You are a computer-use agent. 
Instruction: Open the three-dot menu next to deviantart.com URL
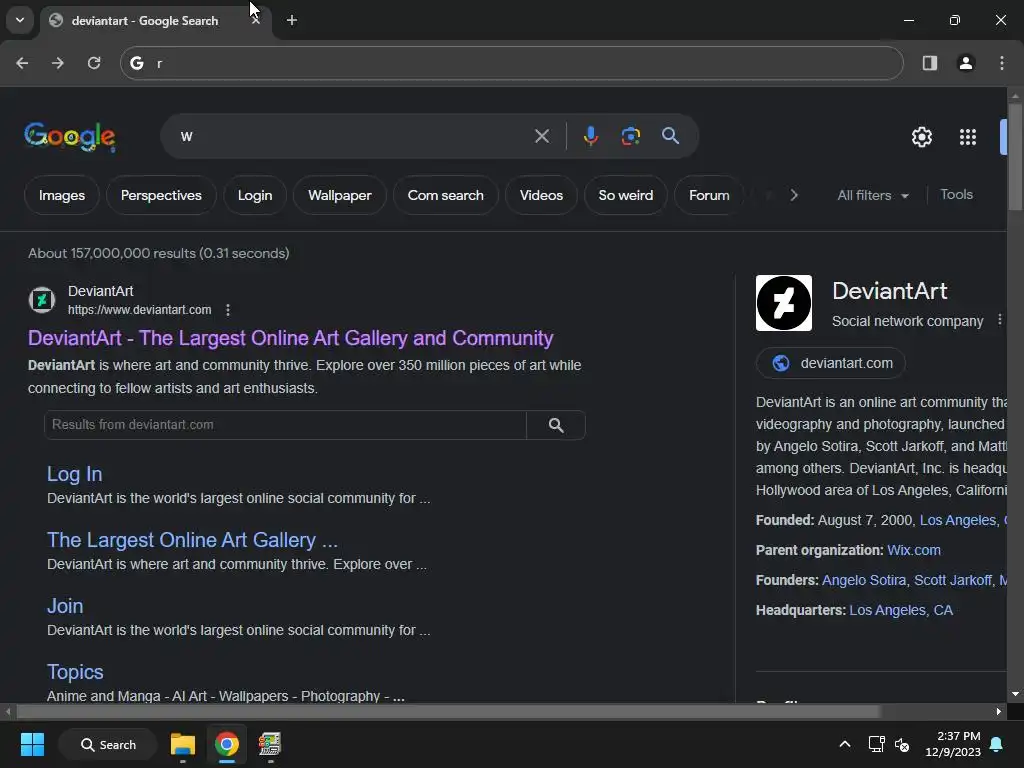click(x=227, y=310)
